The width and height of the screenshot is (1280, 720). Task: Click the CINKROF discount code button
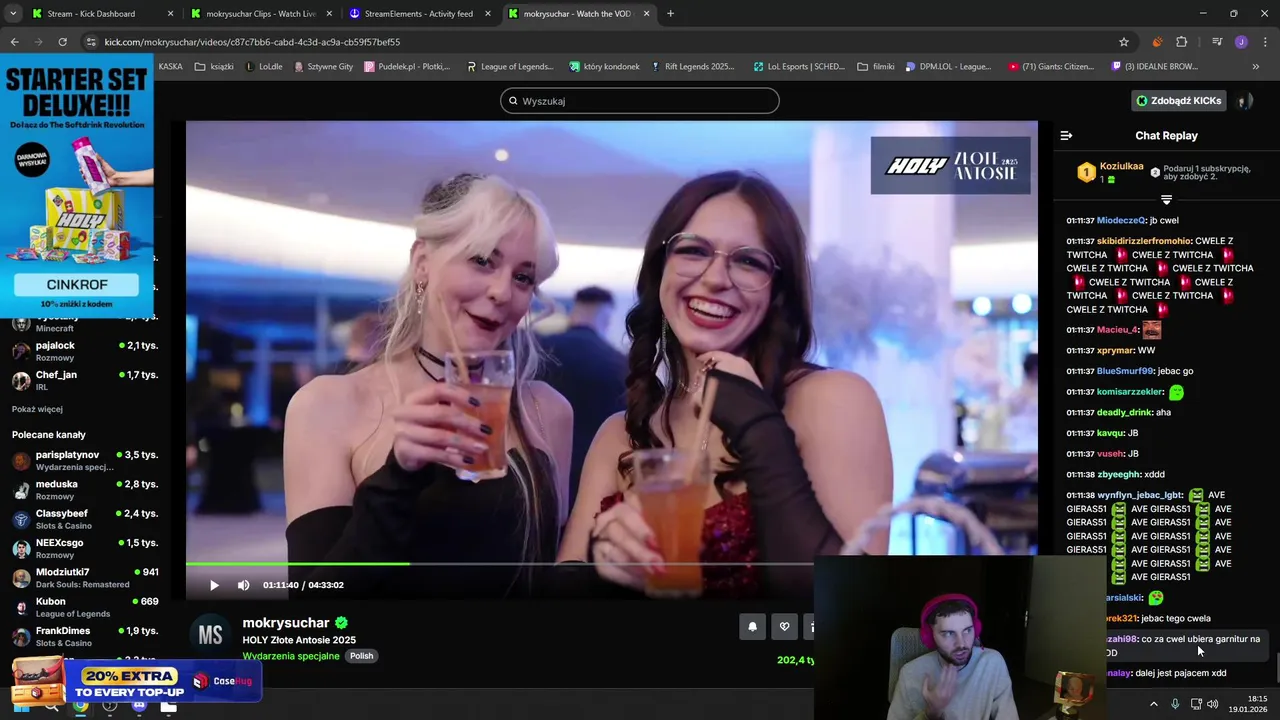click(x=77, y=285)
